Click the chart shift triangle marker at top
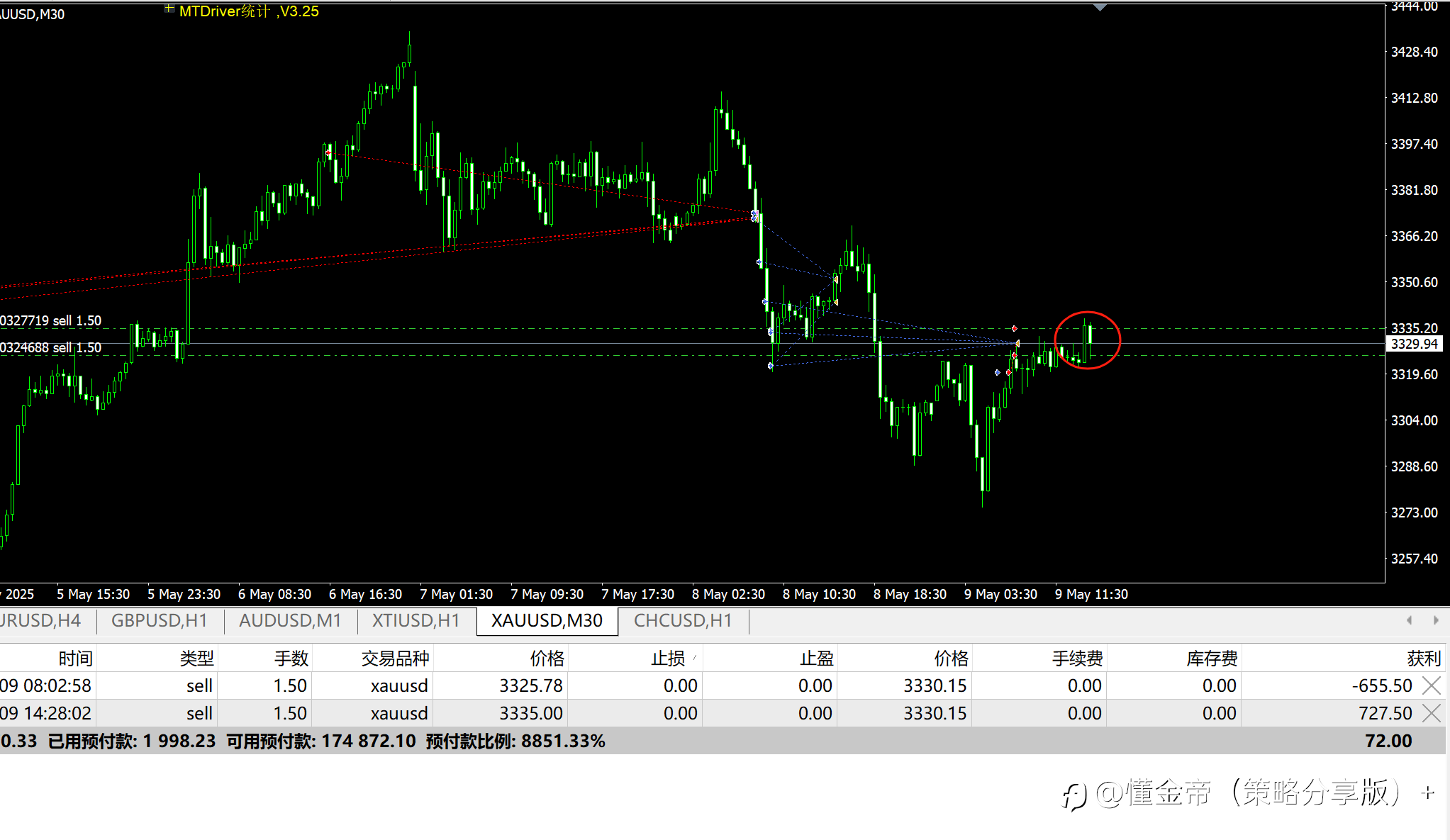This screenshot has height=840, width=1450. click(1100, 7)
